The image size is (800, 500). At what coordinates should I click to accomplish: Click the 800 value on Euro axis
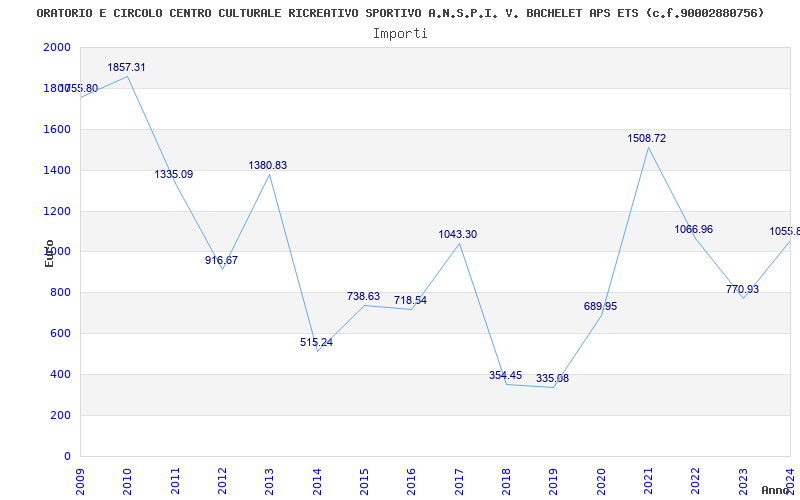pos(60,293)
